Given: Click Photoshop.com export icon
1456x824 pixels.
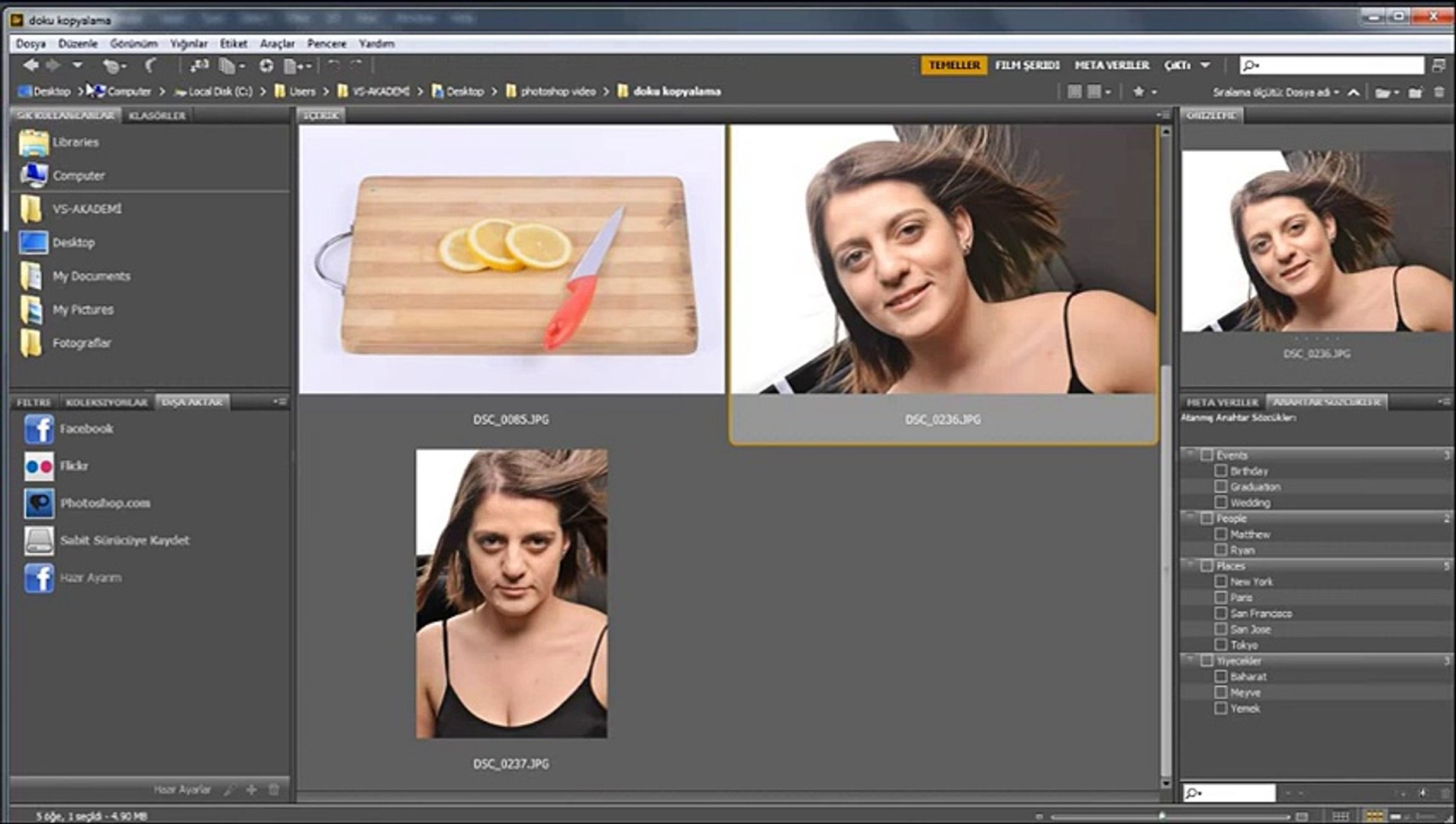Looking at the screenshot, I should [39, 504].
